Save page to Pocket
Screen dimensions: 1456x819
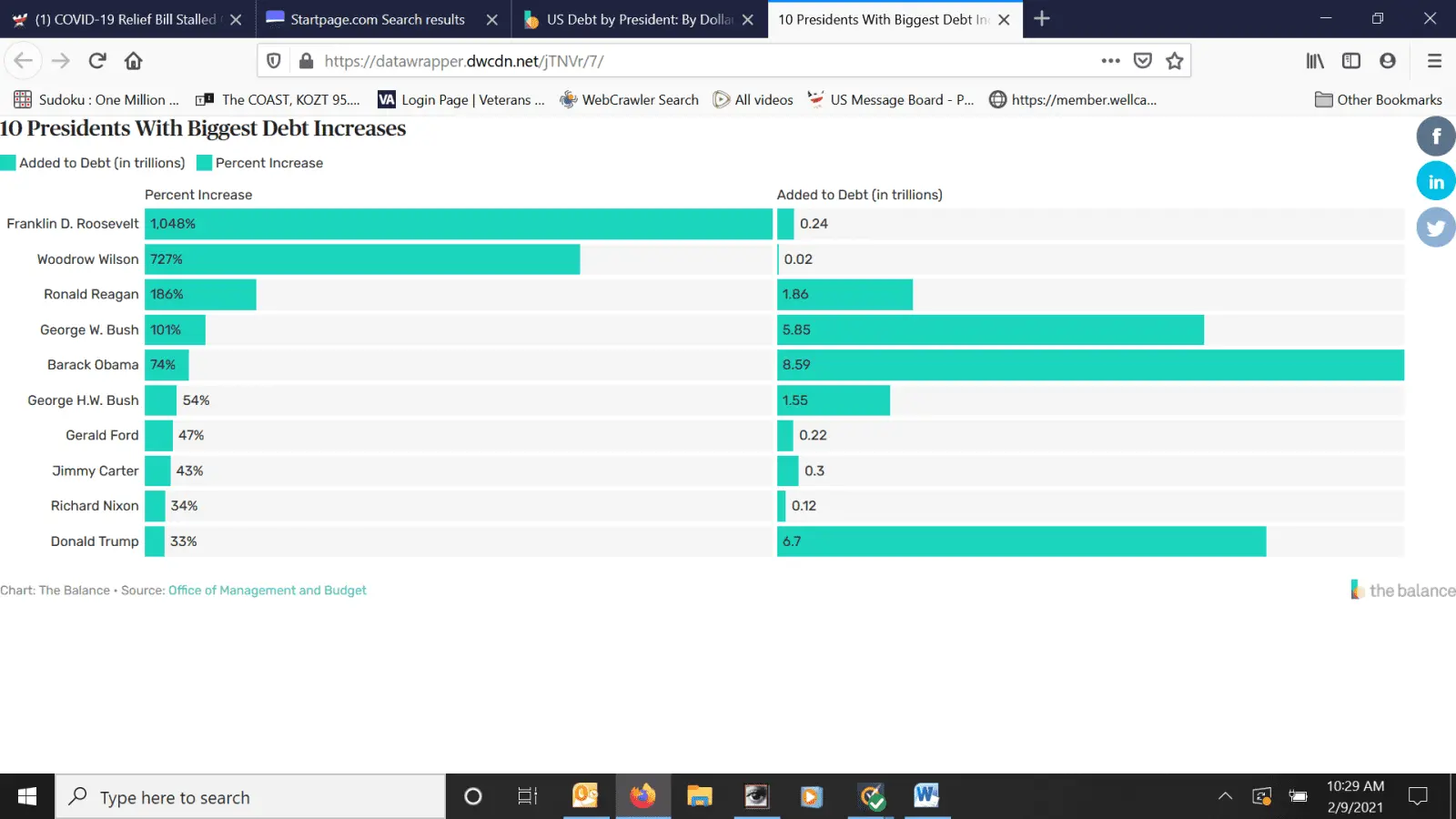tap(1142, 61)
